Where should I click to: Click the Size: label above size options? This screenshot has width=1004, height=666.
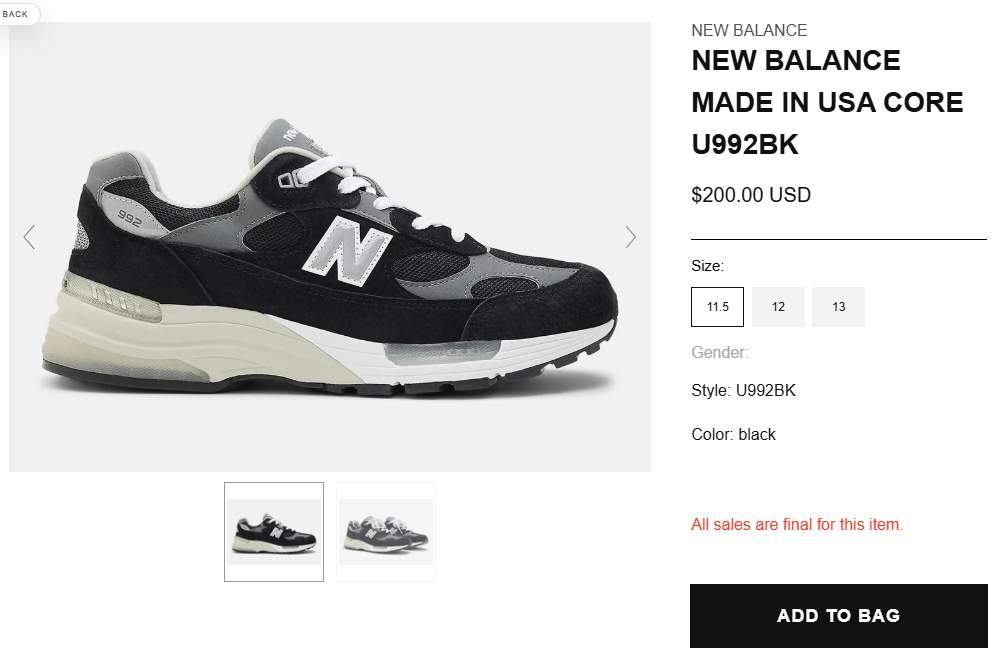pyautogui.click(x=708, y=266)
